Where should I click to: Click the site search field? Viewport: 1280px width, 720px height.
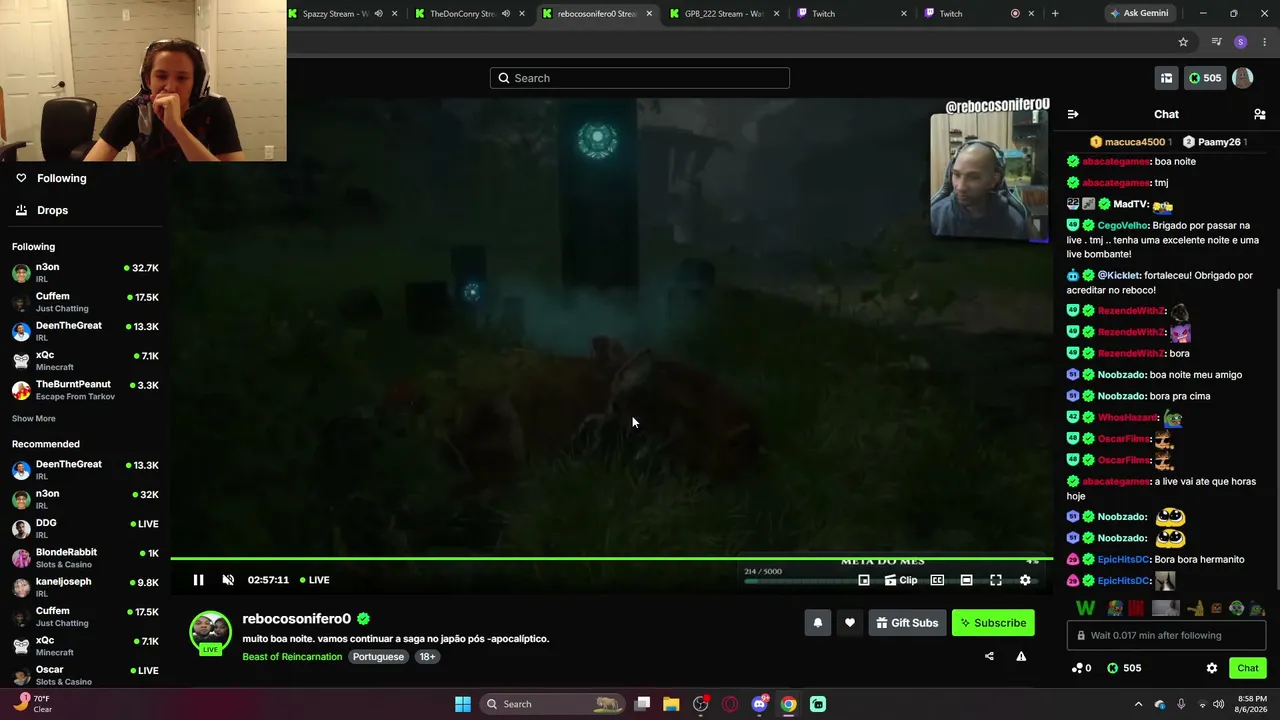click(x=640, y=78)
